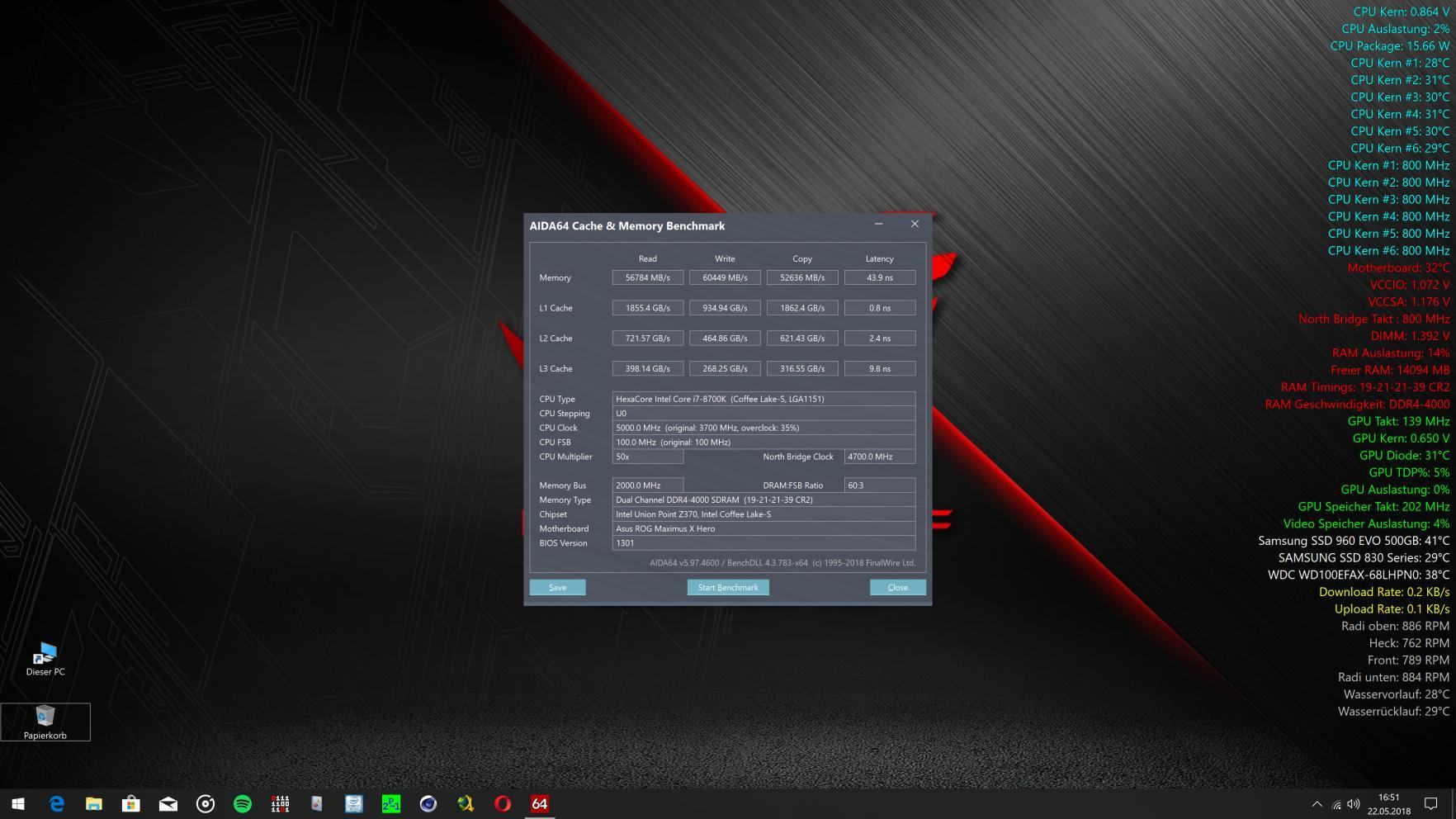
Task: Minimize the AIDA64 benchmark window
Action: pyautogui.click(x=878, y=225)
